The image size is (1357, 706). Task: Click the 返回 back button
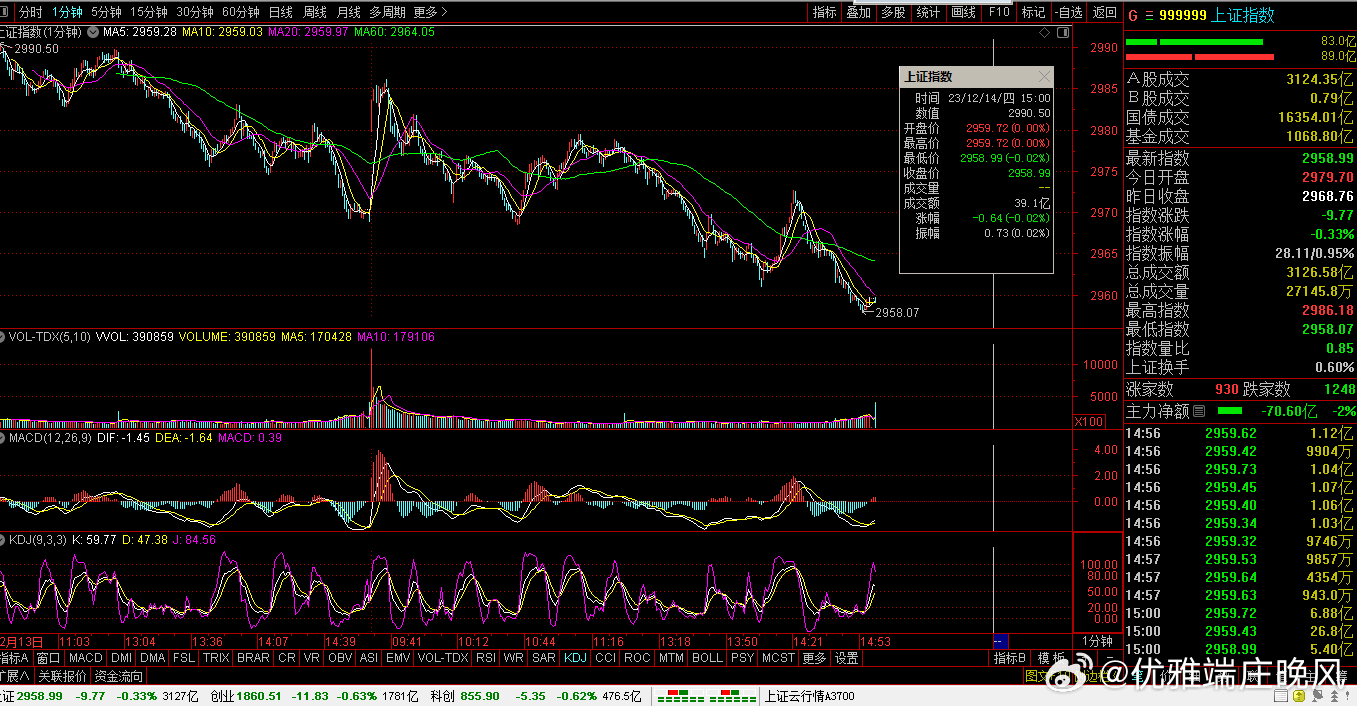pyautogui.click(x=1104, y=12)
